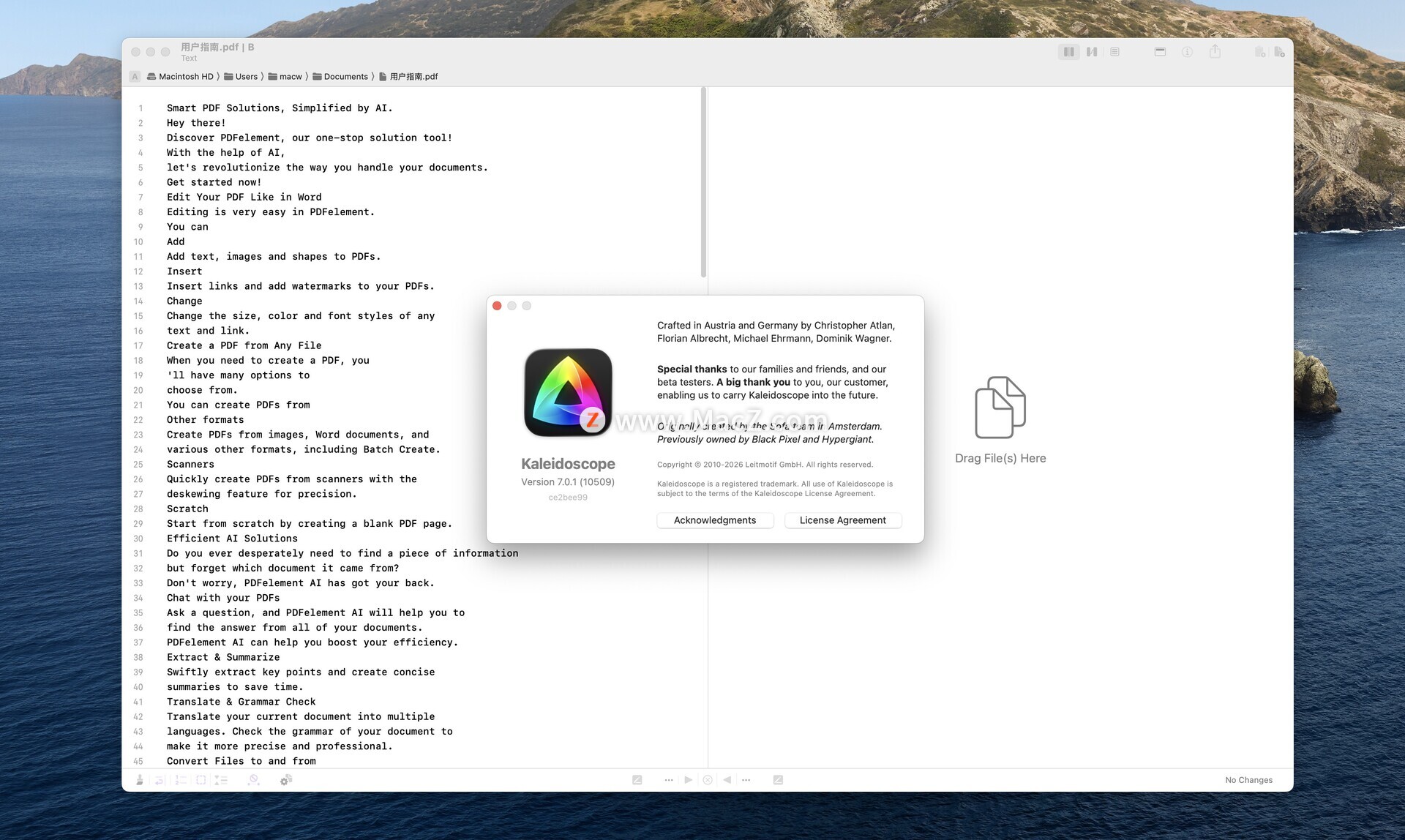Toggle ignore whitespace icon in bottom bar
This screenshot has height=840, width=1405.
click(x=253, y=780)
